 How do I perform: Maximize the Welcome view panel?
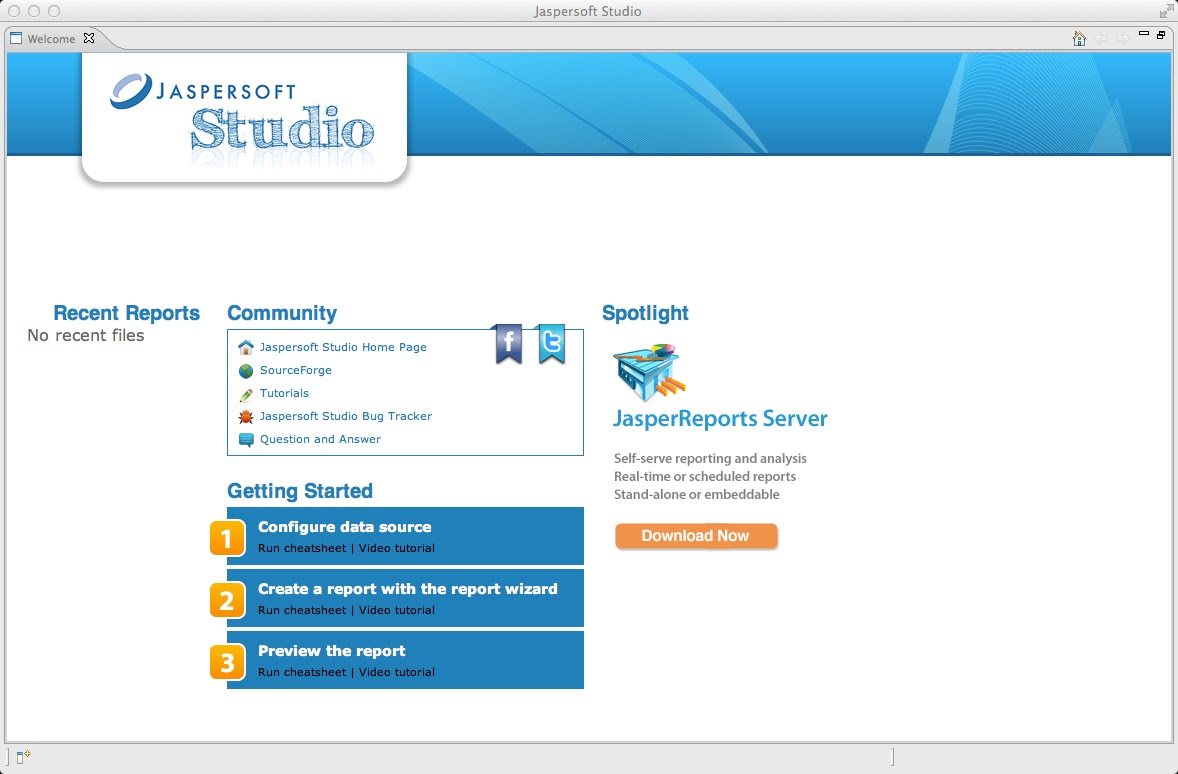pos(1161,35)
